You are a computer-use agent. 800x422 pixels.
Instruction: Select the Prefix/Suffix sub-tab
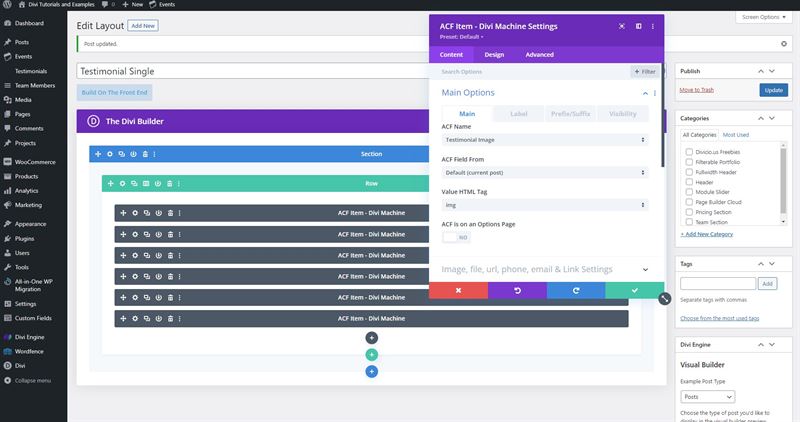click(570, 114)
